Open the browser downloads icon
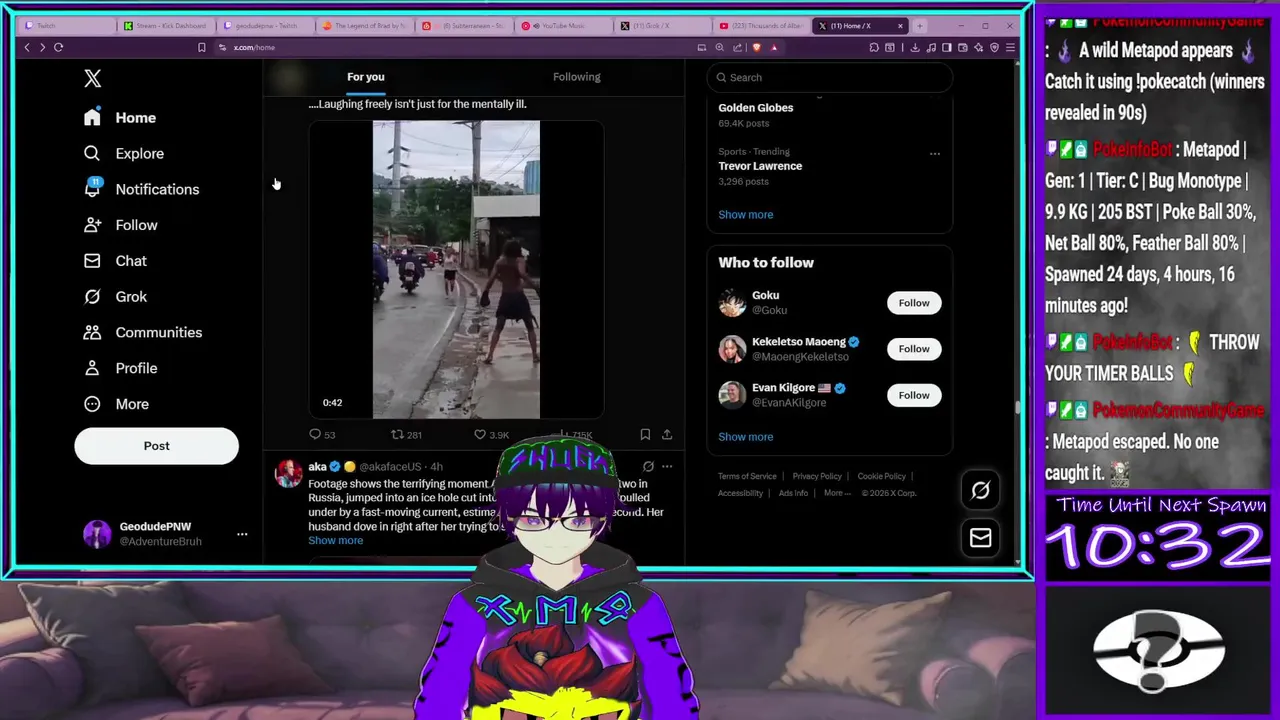 916,47
